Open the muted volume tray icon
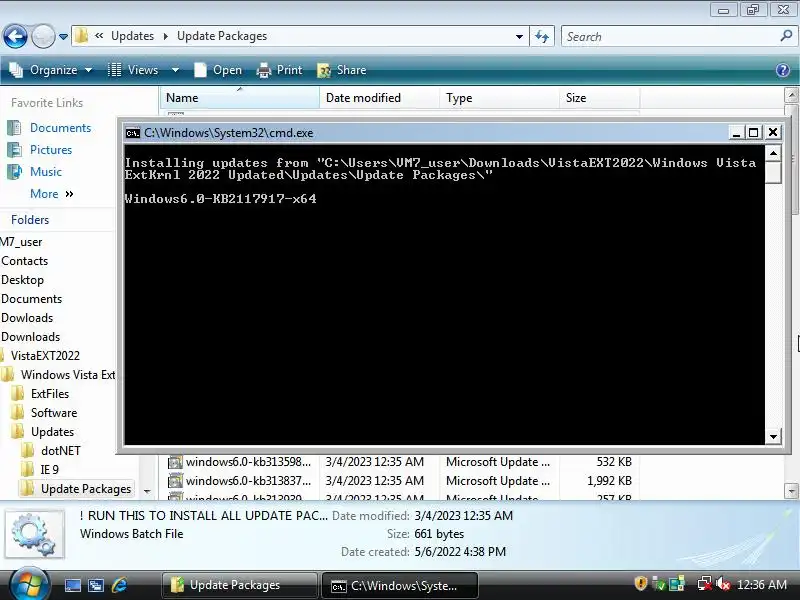The image size is (800, 600). [723, 583]
